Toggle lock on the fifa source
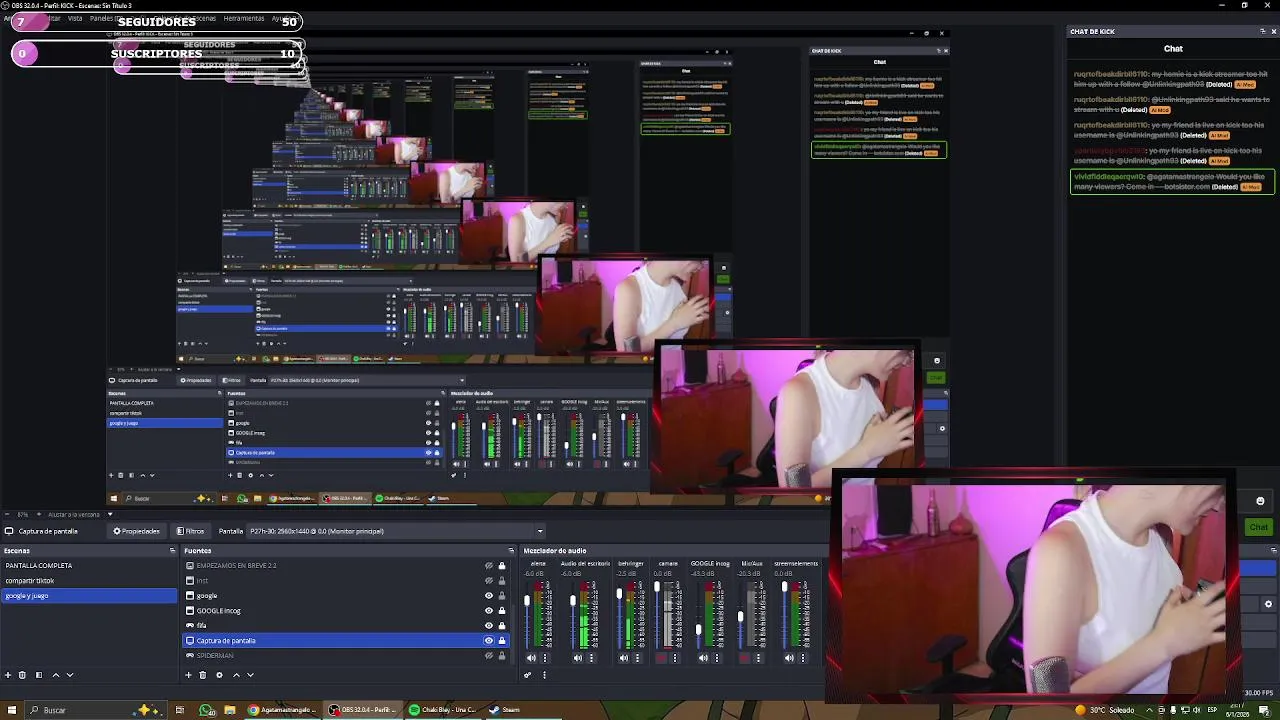The height and width of the screenshot is (720, 1280). tap(502, 626)
